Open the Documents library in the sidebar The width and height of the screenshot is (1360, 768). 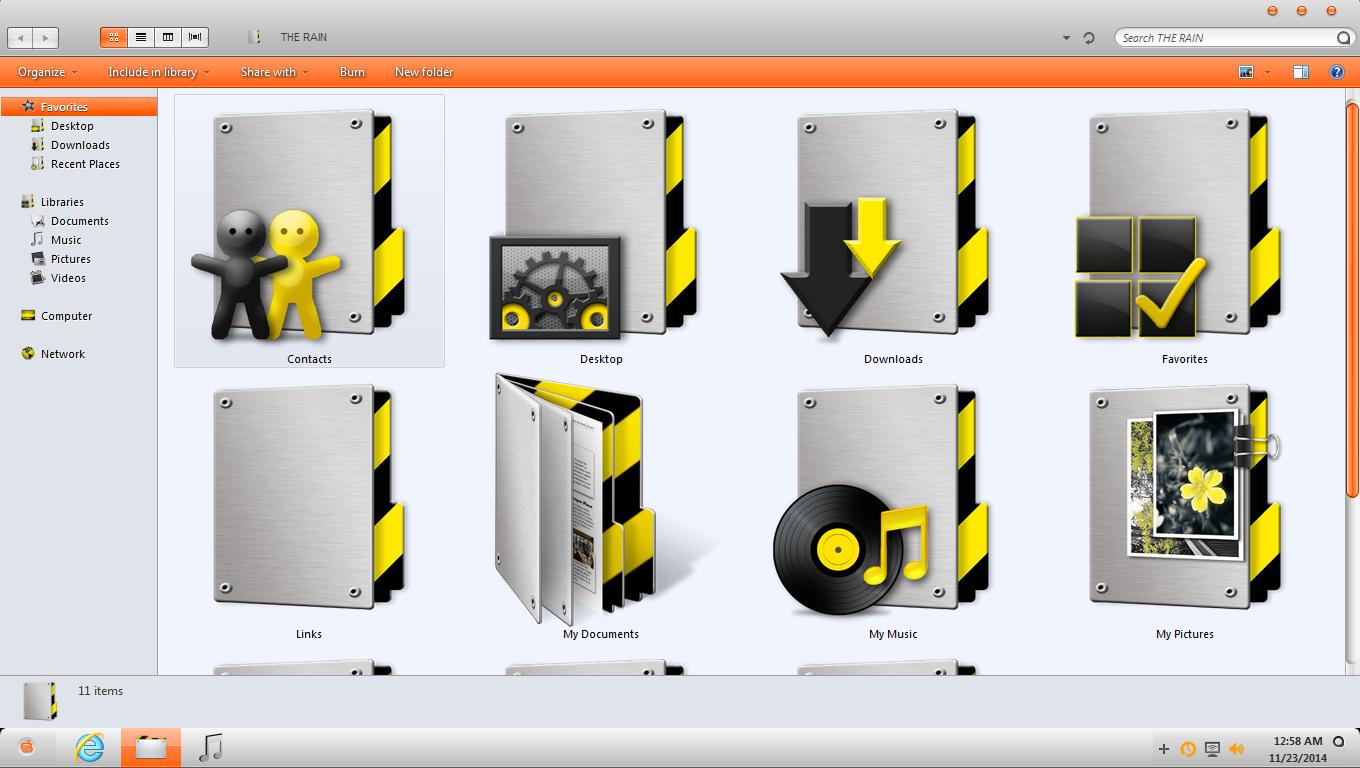click(79, 221)
